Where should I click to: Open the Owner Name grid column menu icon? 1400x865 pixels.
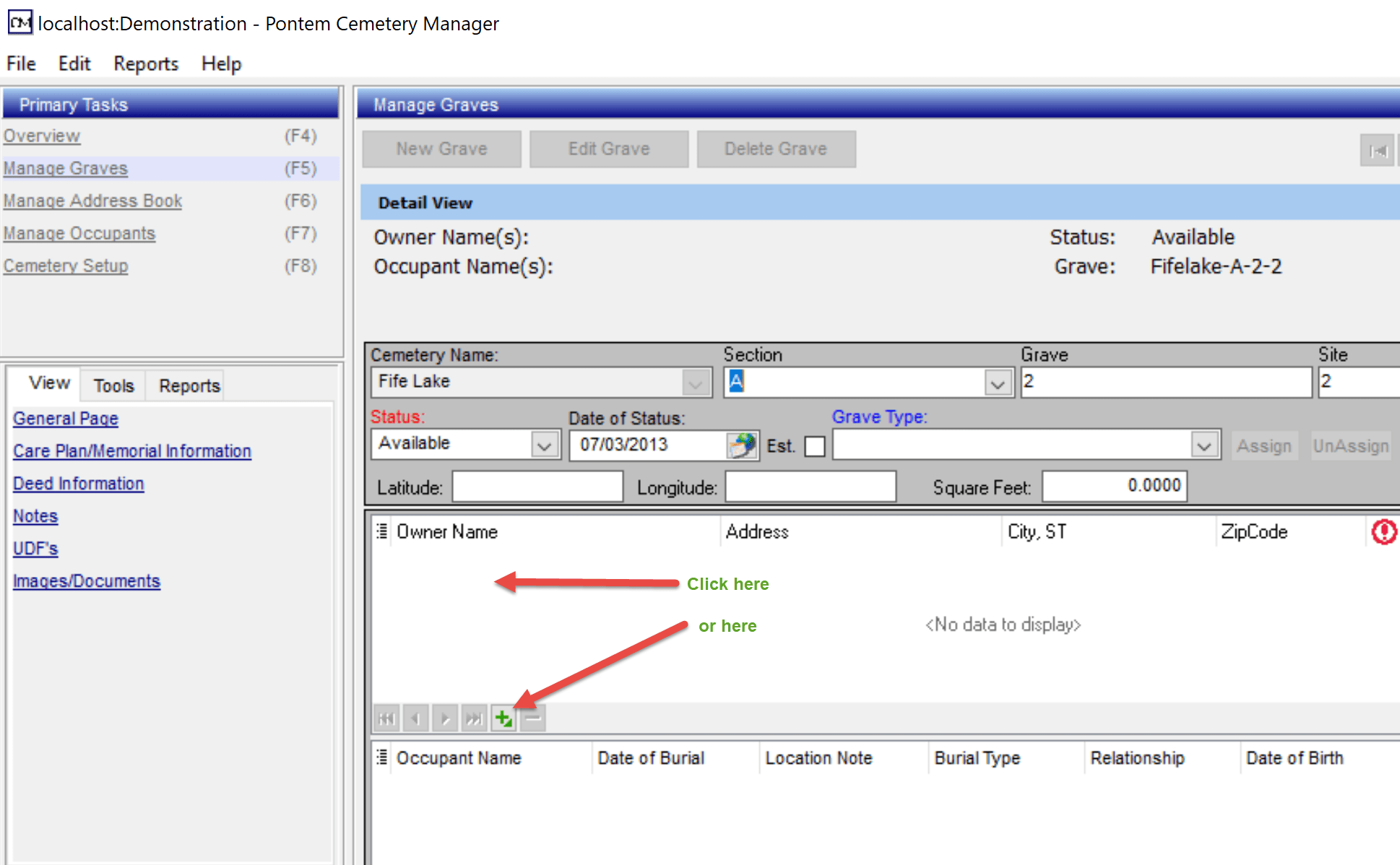point(382,532)
